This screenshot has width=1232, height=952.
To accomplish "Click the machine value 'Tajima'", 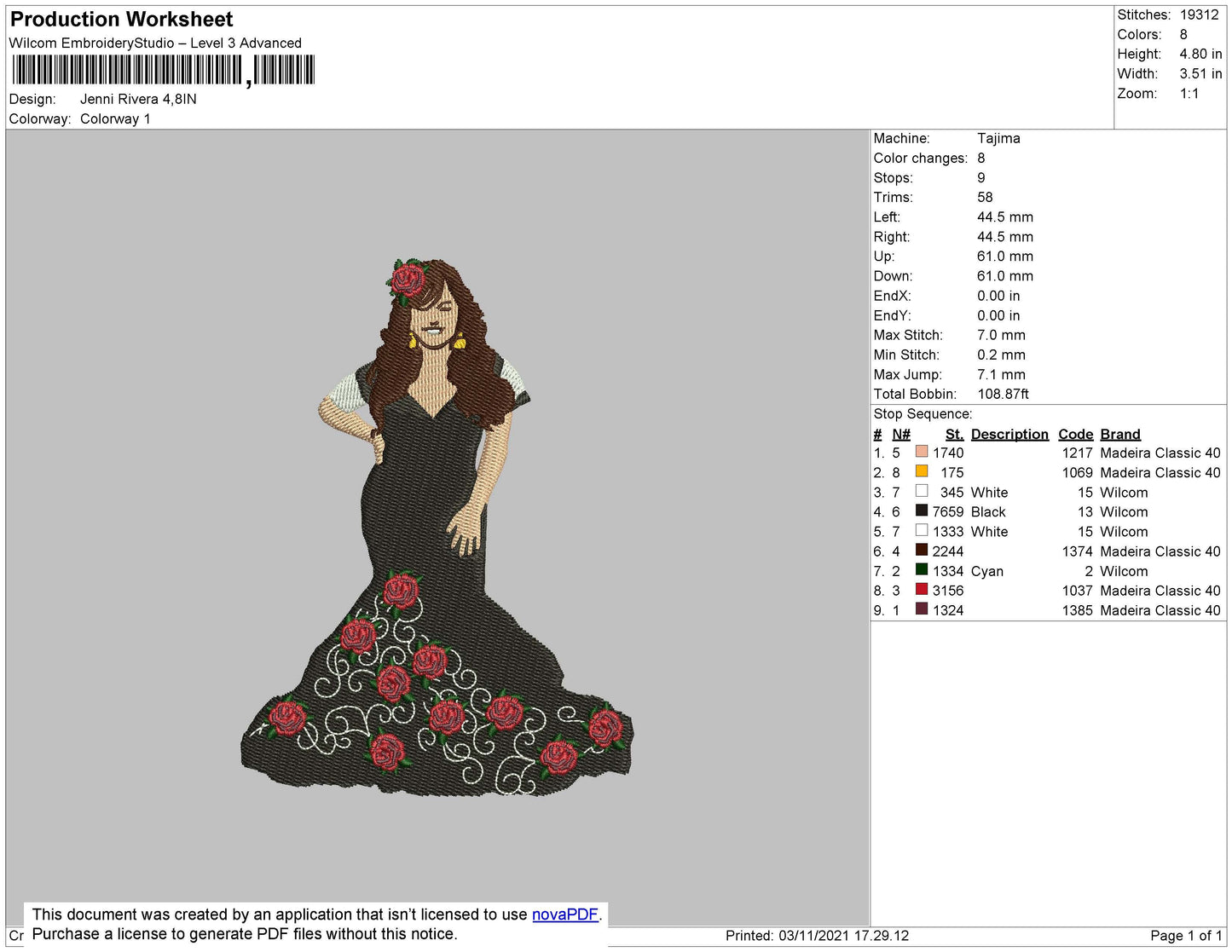I will pyautogui.click(x=998, y=138).
